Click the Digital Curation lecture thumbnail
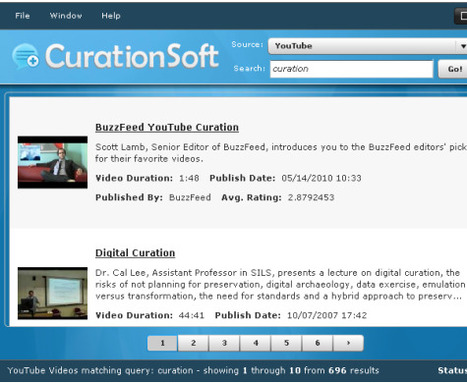This screenshot has height=383, width=467. click(x=53, y=293)
